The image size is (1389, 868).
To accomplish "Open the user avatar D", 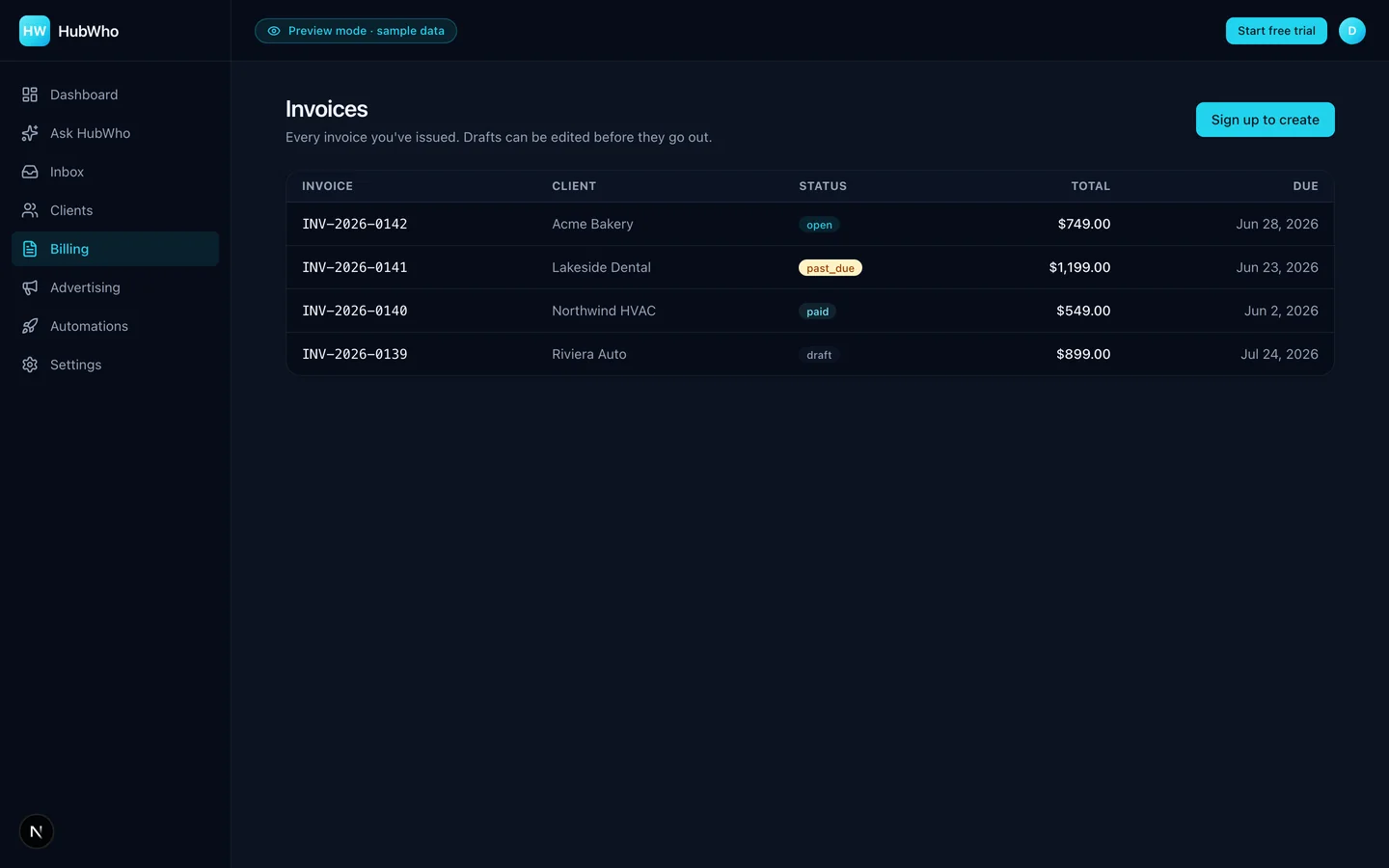I will coord(1352,31).
